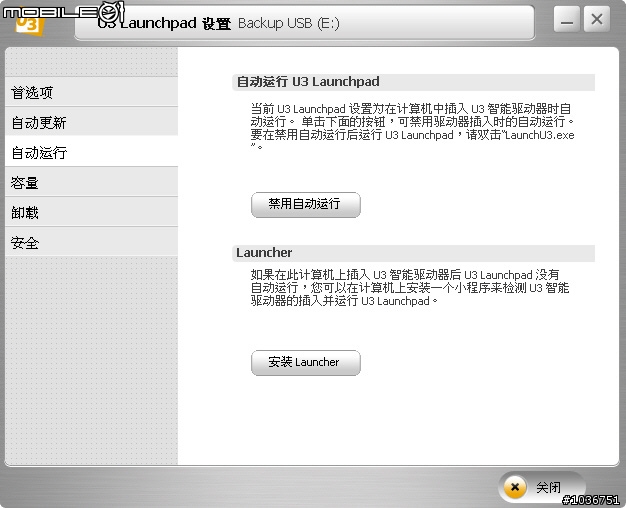626x508 pixels.
Task: Click the 安装 Launcher button
Action: (x=305, y=362)
